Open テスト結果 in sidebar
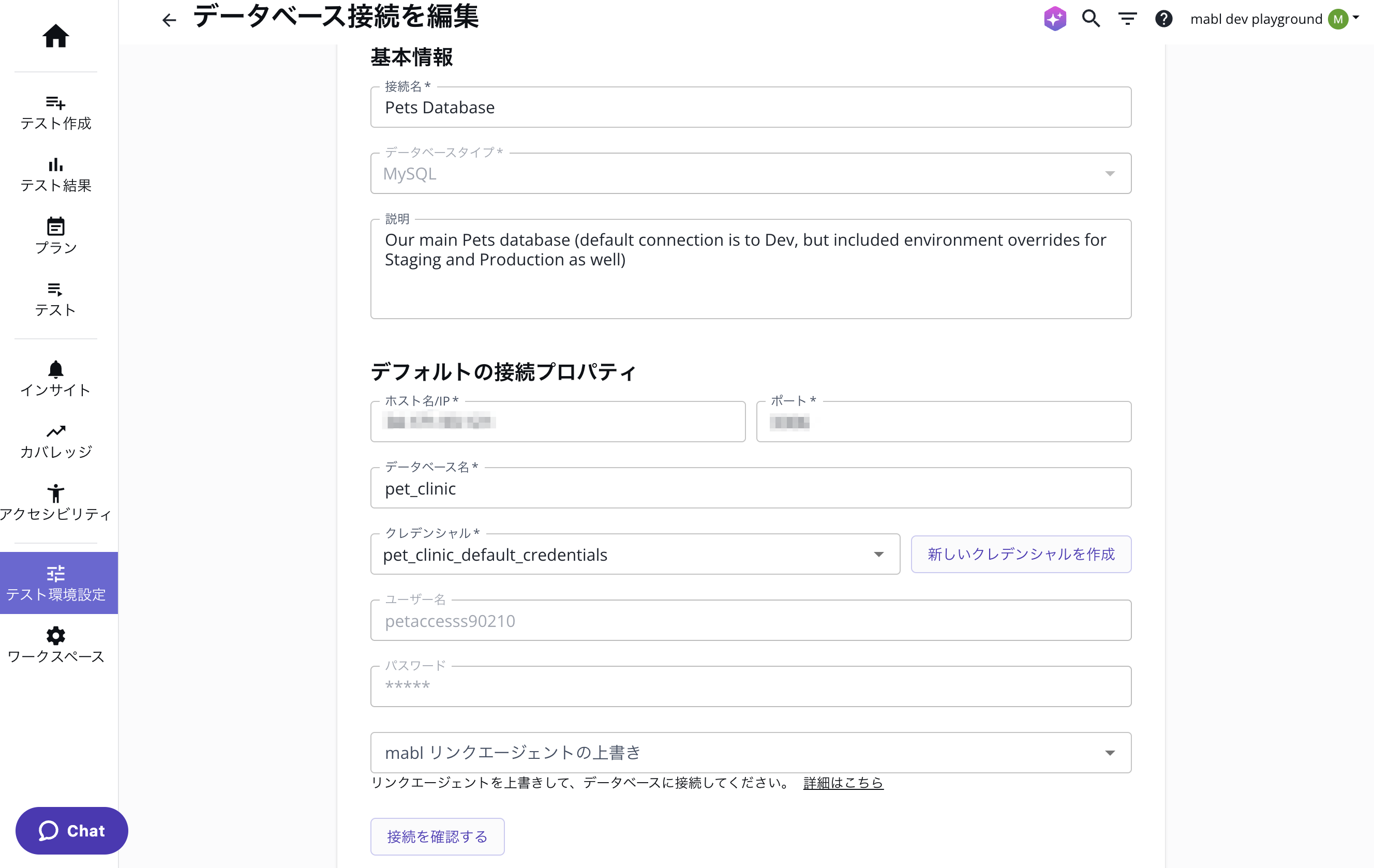The image size is (1374, 868). pos(55,175)
